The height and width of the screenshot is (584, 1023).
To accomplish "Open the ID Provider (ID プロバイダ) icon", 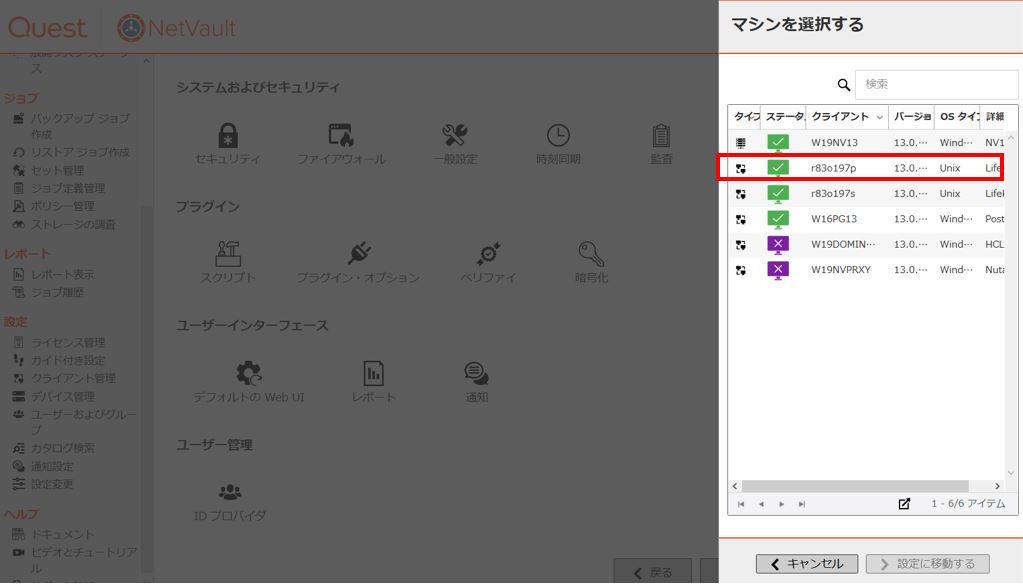I will 230,491.
